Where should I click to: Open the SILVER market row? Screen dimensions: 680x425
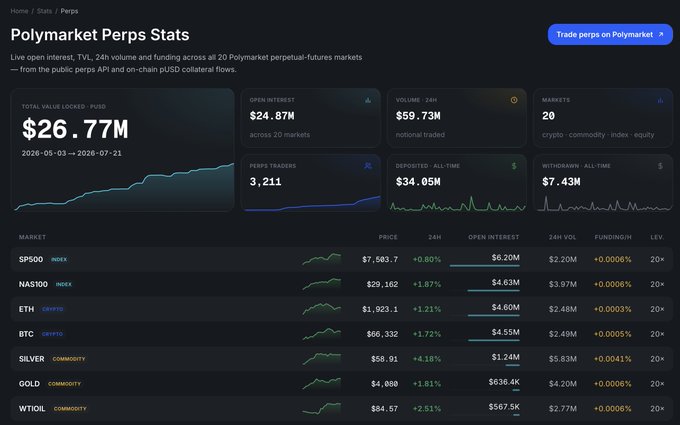[x=342, y=359]
